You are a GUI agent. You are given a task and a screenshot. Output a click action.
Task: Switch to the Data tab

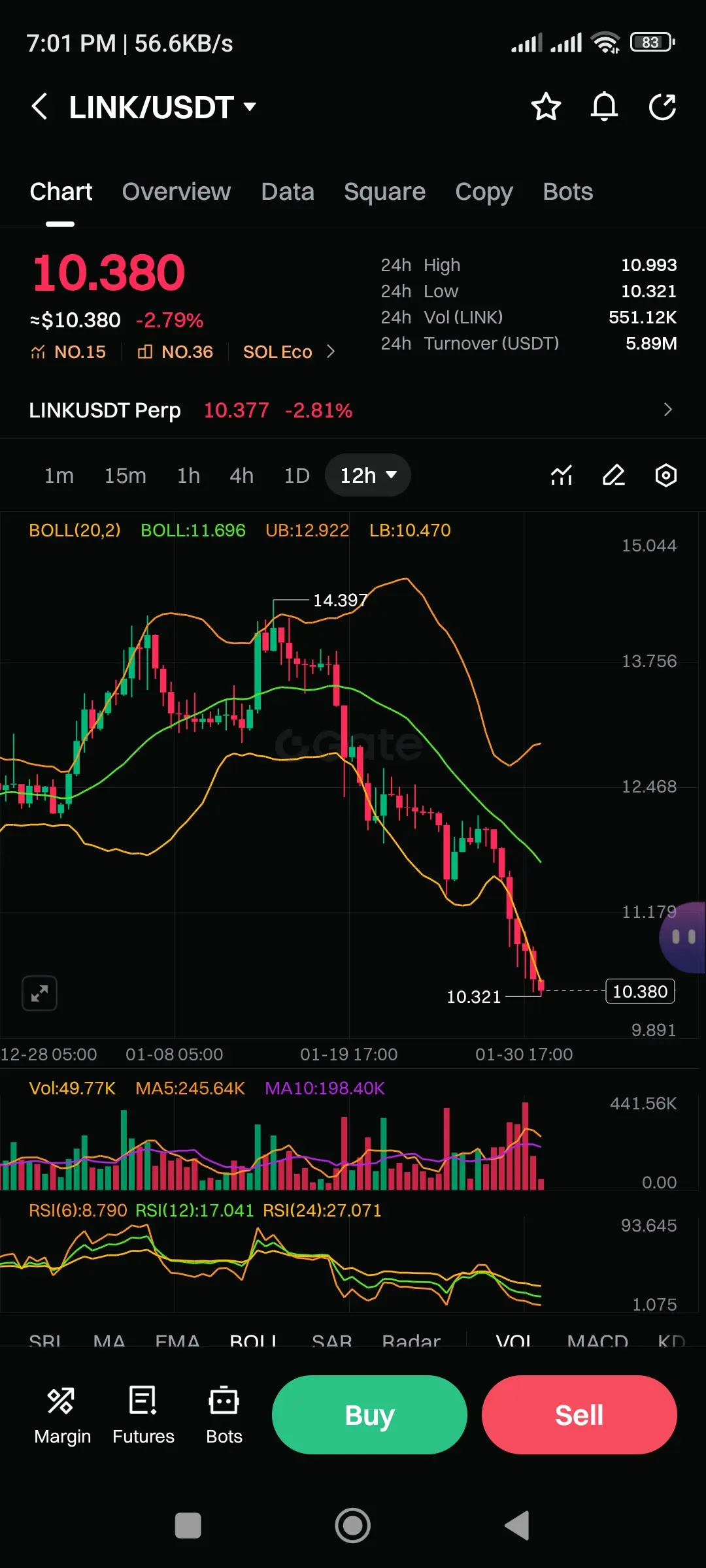[x=288, y=192]
